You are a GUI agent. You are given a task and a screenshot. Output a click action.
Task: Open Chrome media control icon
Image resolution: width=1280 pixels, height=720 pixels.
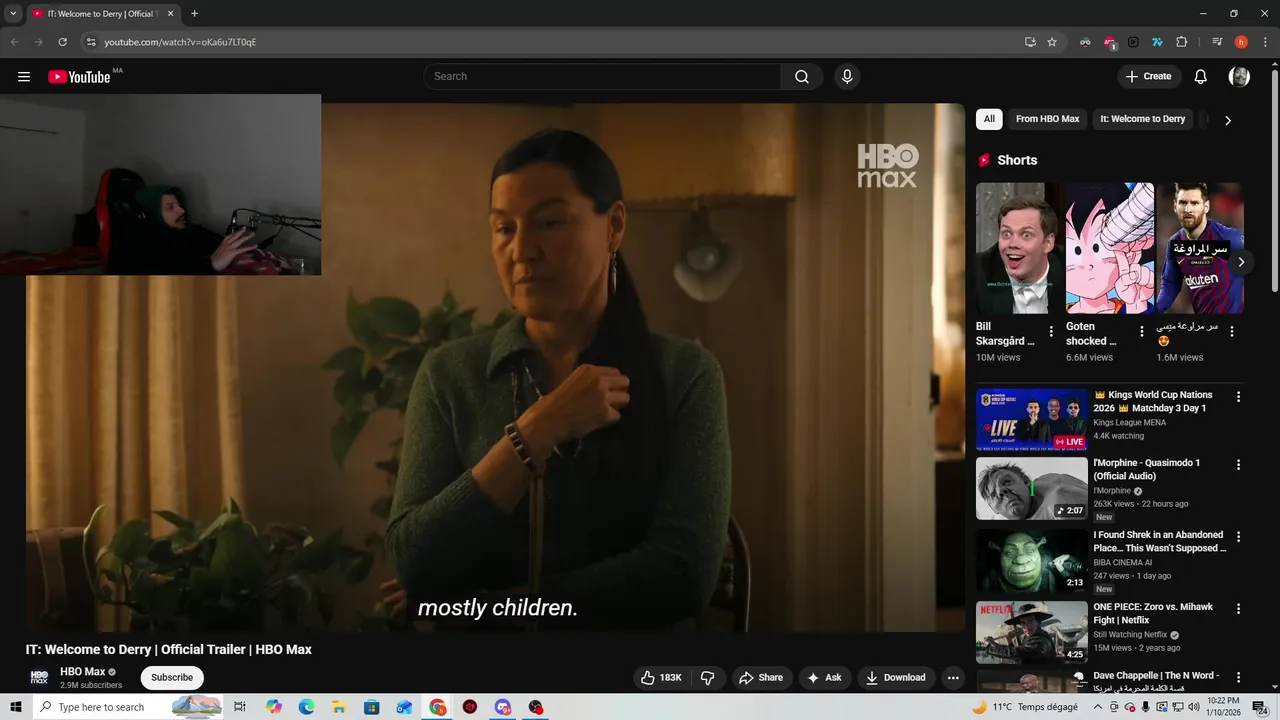(x=1217, y=42)
